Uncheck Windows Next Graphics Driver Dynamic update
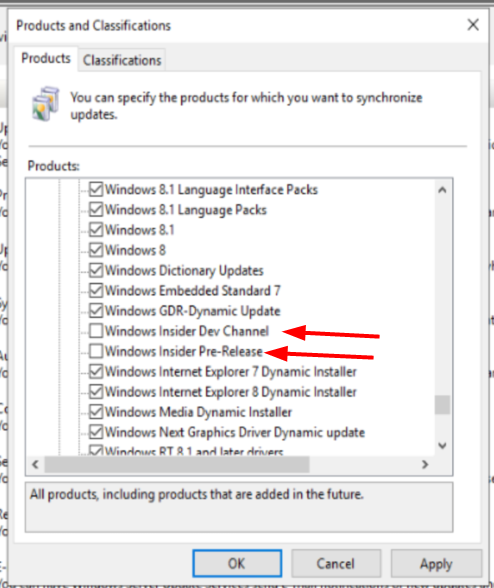 (x=96, y=432)
